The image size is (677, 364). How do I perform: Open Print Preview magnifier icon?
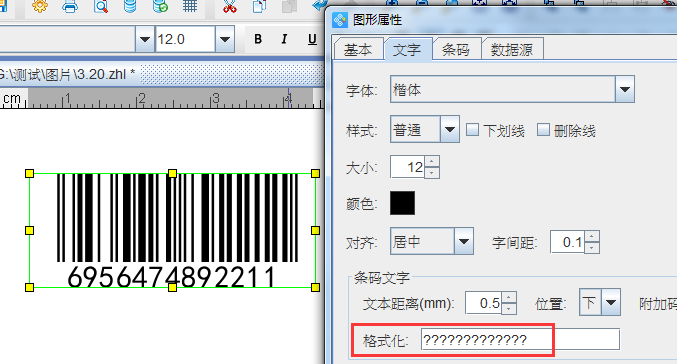(101, 6)
